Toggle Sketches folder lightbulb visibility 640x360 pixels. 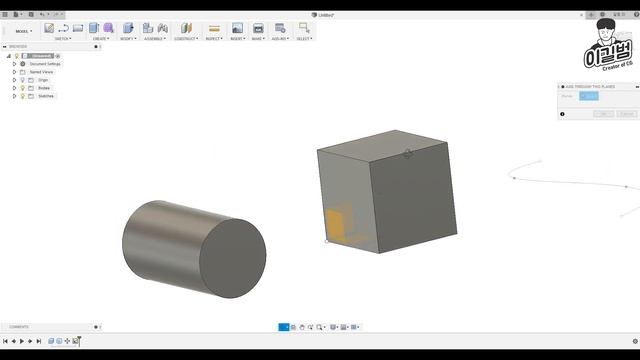23,96
